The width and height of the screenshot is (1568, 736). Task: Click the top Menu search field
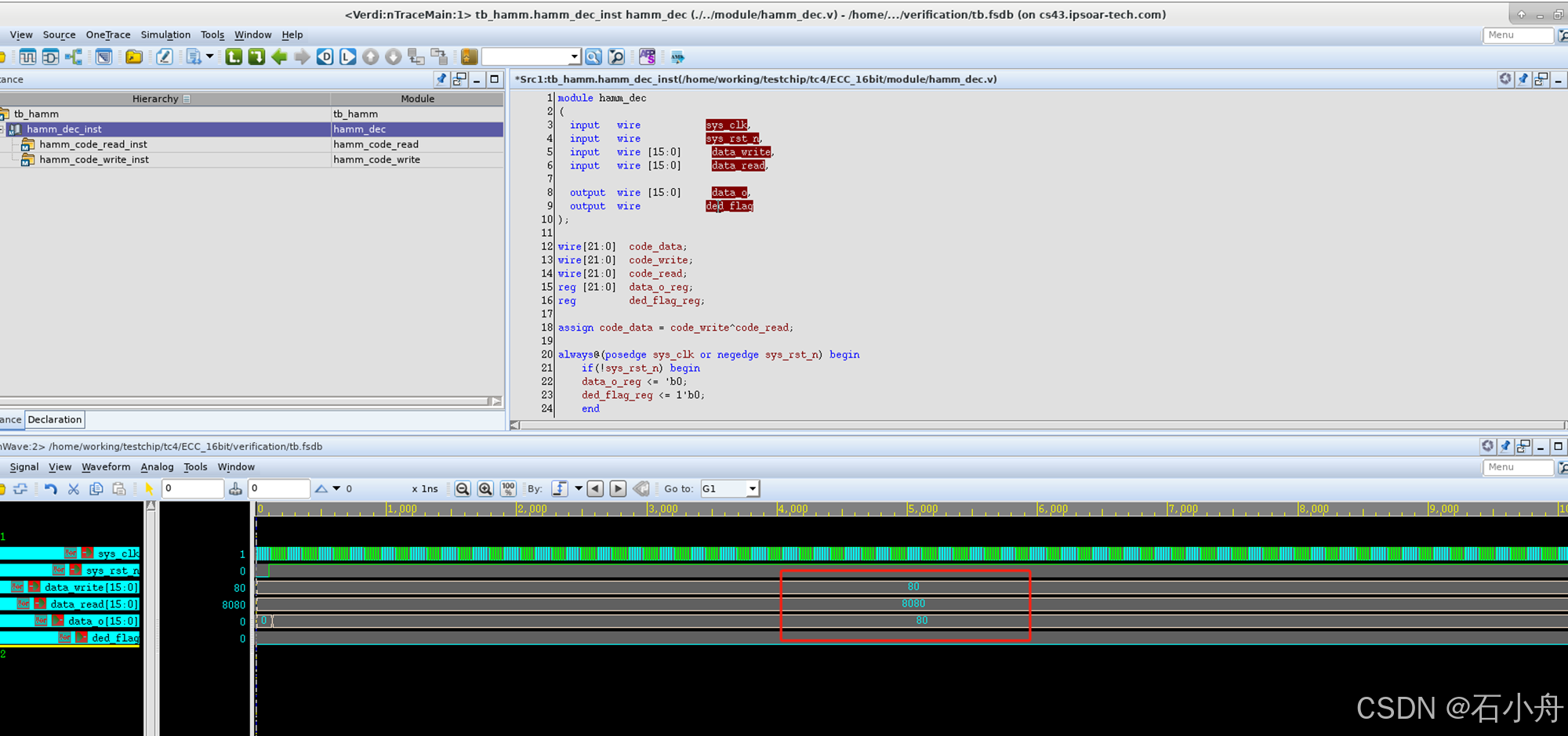[1518, 35]
